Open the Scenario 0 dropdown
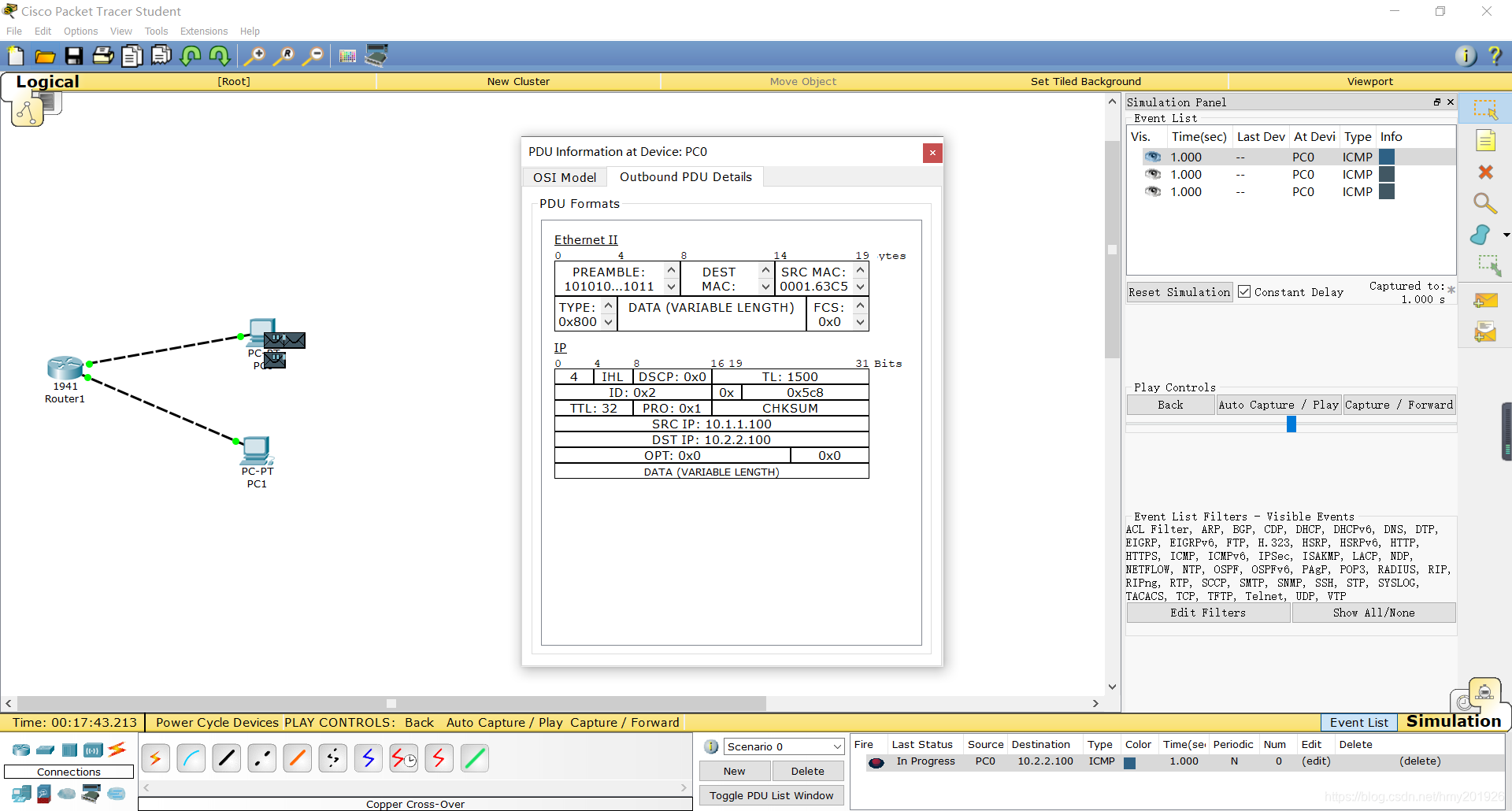 [784, 746]
